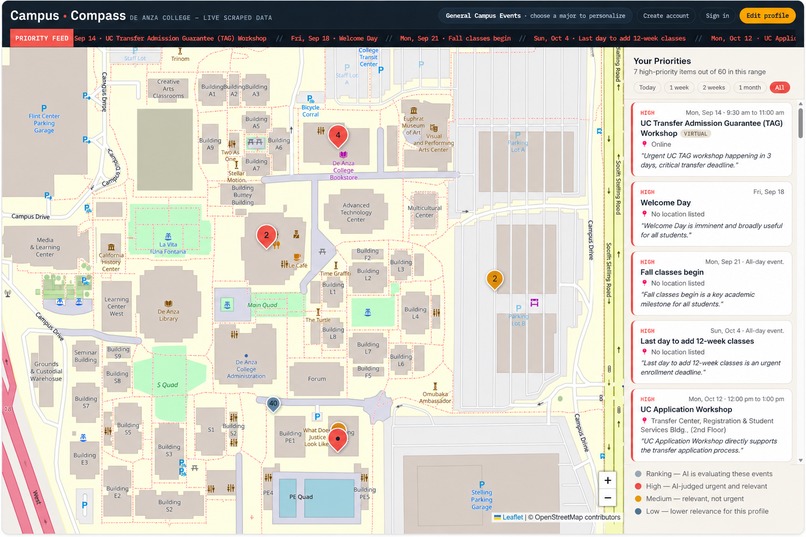
Task: Click the Online location pin on TAG Workshop card
Action: 644,144
